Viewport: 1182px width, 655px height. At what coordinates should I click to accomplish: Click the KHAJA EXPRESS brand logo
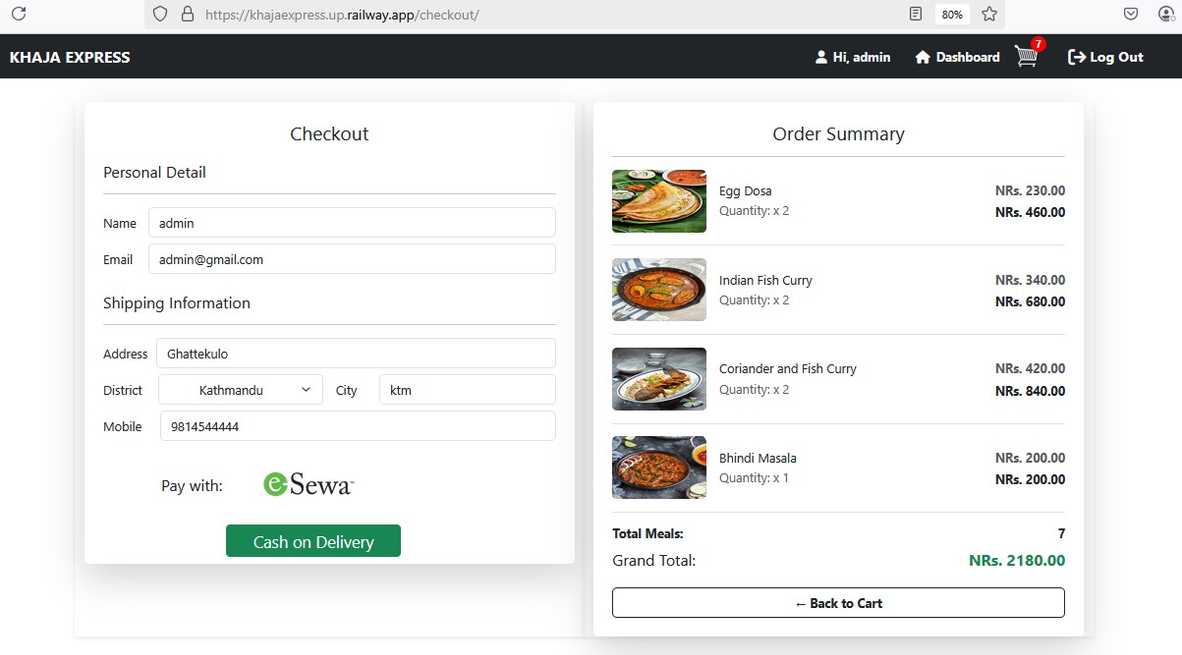coord(70,57)
